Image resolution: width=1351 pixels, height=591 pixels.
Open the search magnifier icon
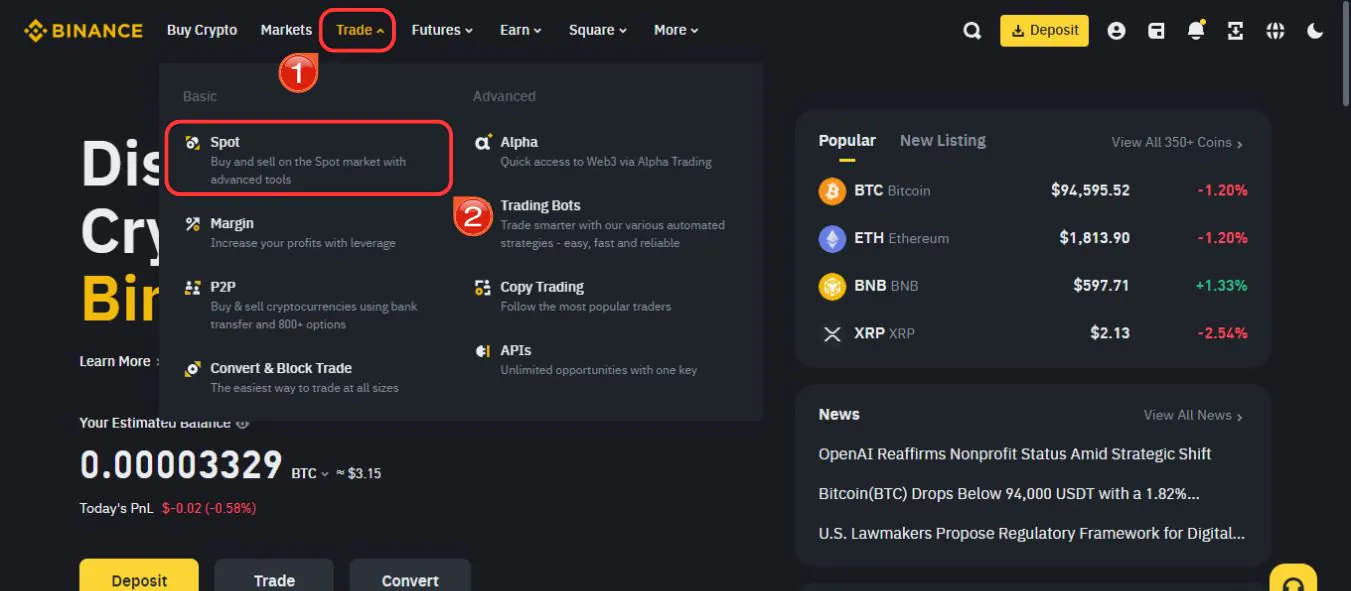[x=972, y=31]
